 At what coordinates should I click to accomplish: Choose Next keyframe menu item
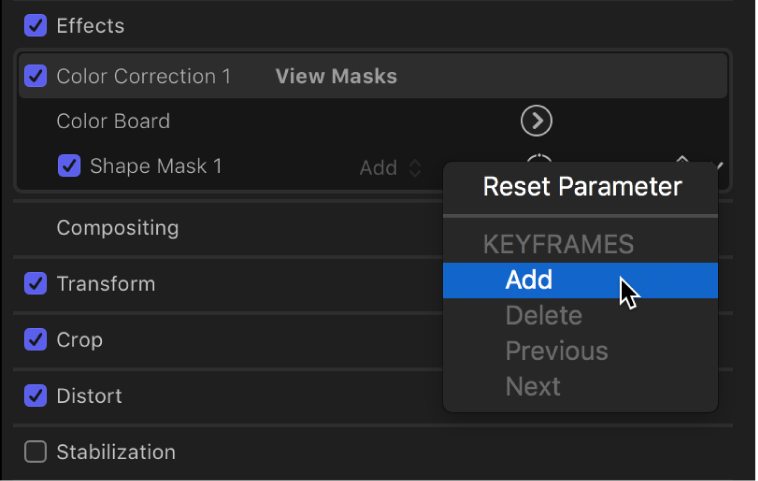[x=532, y=387]
